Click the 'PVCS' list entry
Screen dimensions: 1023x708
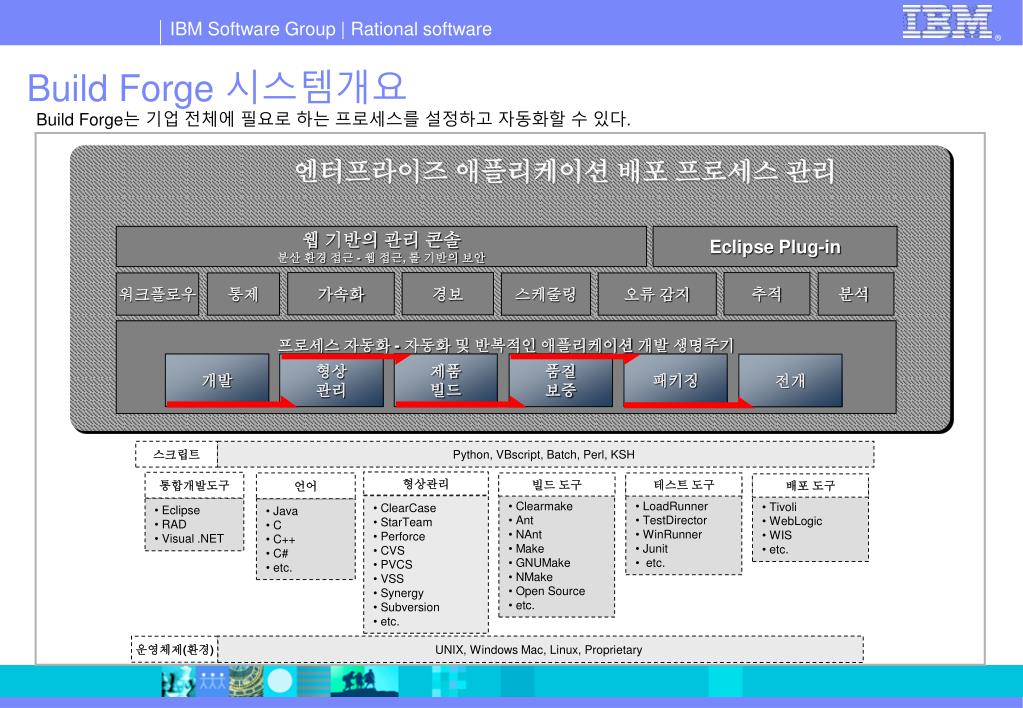396,564
